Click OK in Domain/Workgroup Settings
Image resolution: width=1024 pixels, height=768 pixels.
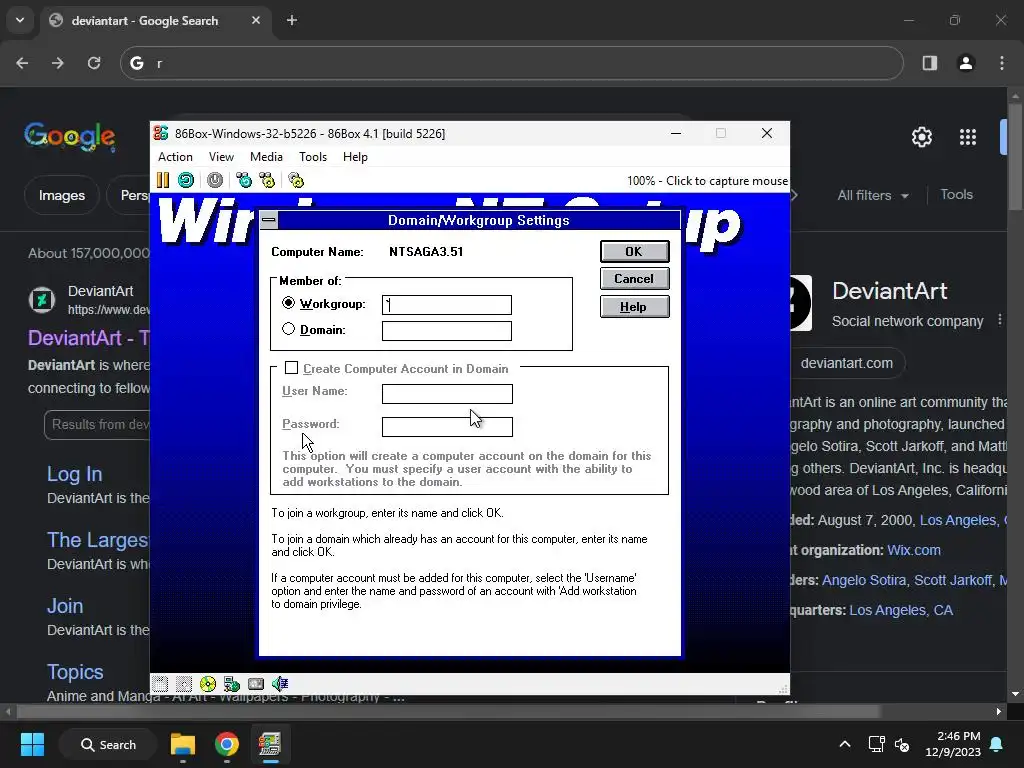click(634, 251)
